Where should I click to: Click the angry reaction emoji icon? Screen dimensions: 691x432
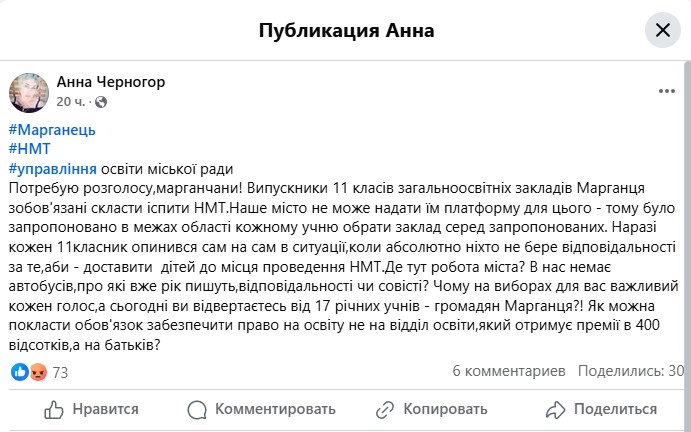(38, 372)
